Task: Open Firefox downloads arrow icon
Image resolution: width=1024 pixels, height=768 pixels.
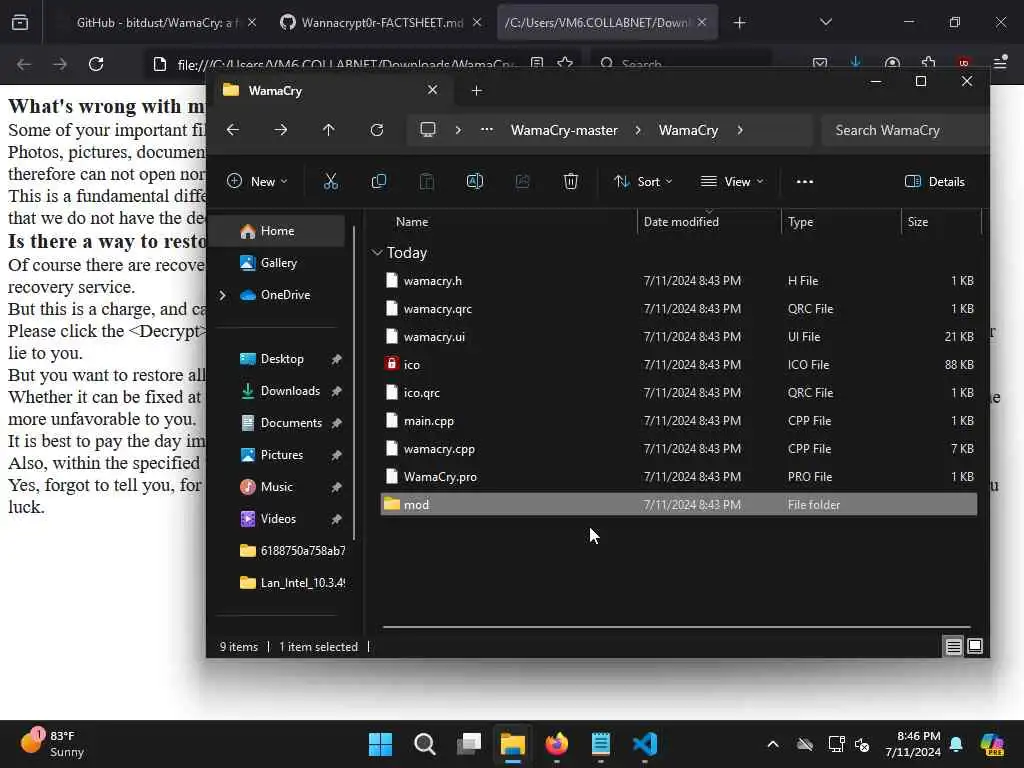Action: coord(856,63)
